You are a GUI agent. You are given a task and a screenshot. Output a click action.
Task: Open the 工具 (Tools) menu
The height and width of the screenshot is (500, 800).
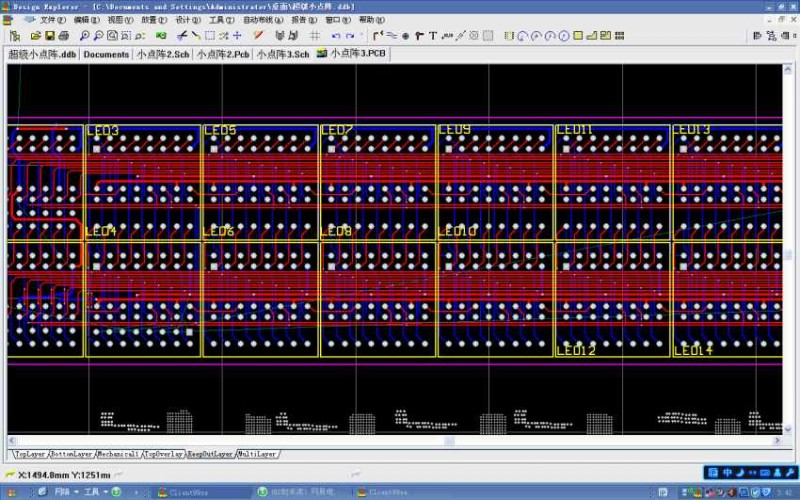pyautogui.click(x=220, y=20)
